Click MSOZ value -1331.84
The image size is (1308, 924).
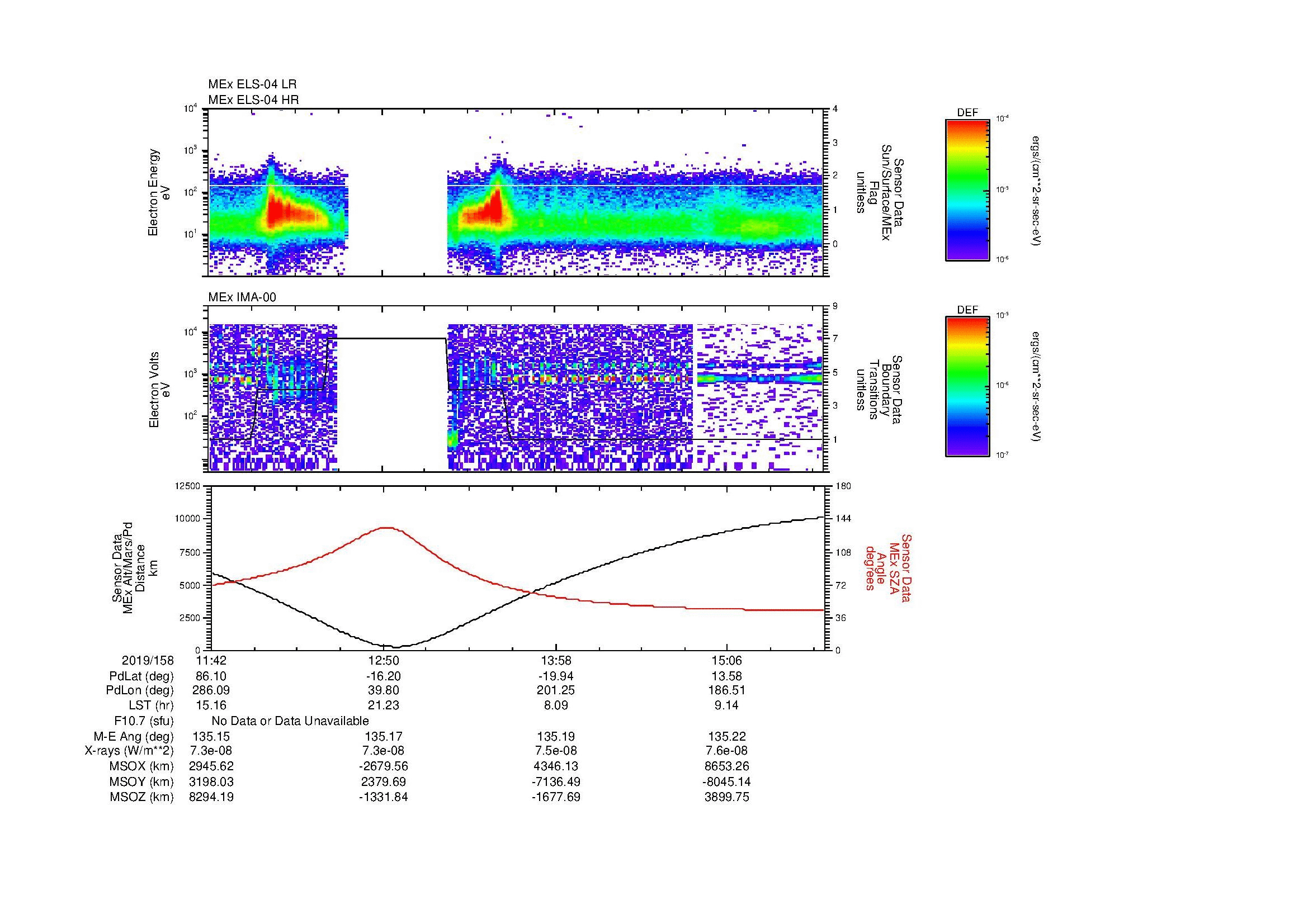pos(384,797)
